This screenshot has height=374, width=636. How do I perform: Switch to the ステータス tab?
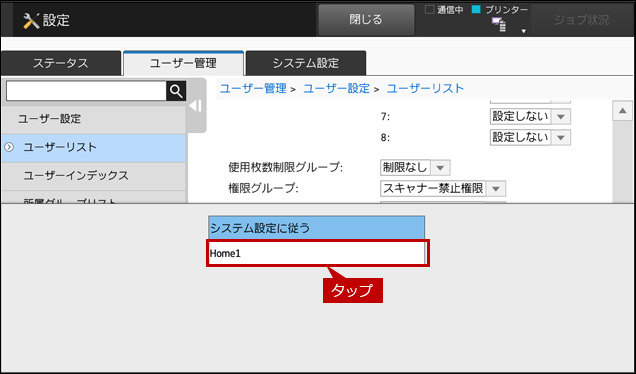pyautogui.click(x=61, y=63)
